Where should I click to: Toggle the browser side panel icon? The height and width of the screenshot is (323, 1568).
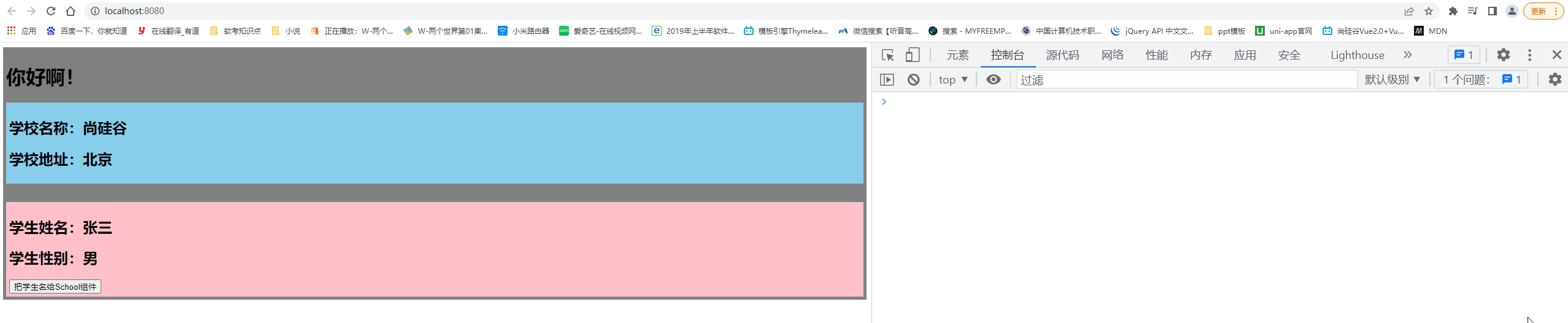1492,11
